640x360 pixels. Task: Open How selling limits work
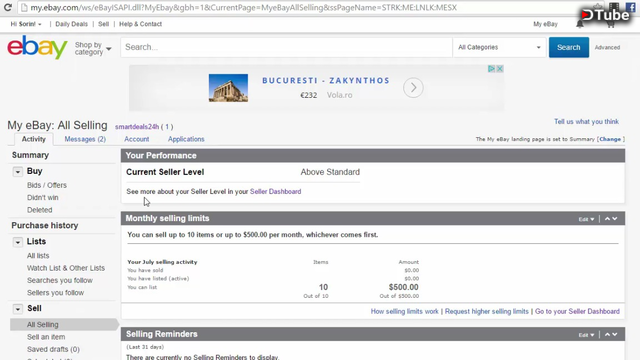pyautogui.click(x=404, y=311)
